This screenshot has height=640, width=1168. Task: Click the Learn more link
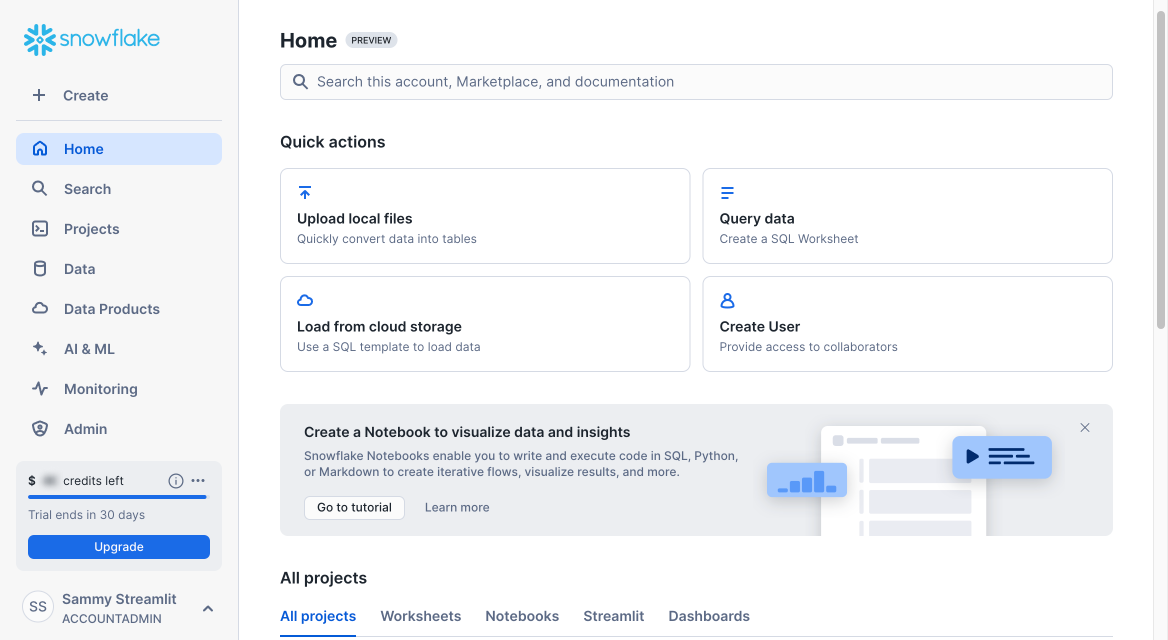pyautogui.click(x=457, y=507)
